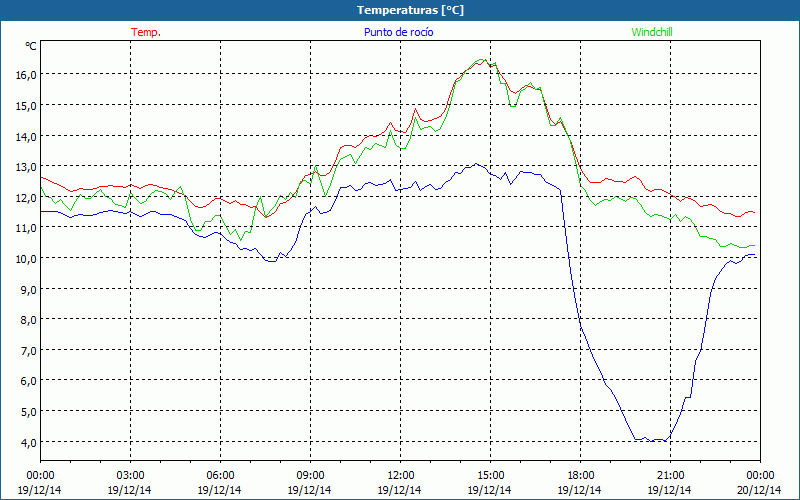
Task: Click the 16,0 value on the Y axis
Action: (26, 74)
